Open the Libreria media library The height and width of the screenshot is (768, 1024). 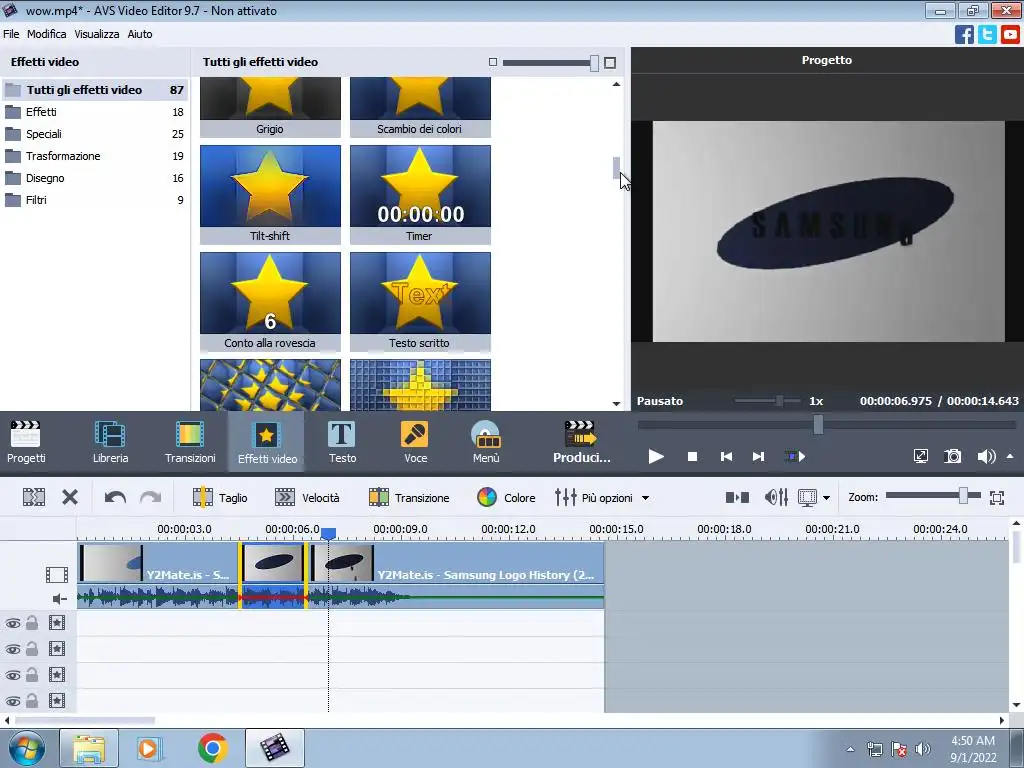pos(110,442)
